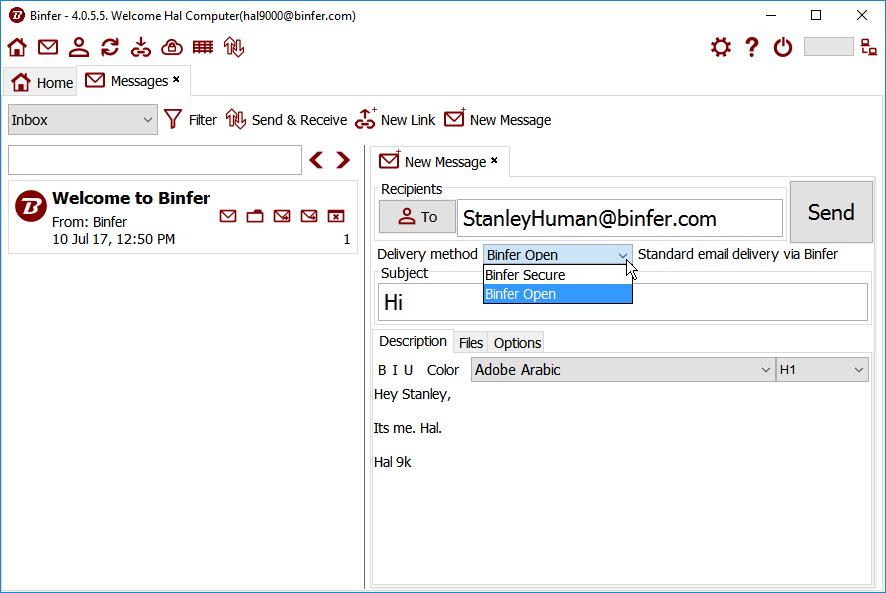This screenshot has width=886, height=593.
Task: Click Send & Receive in messages toolbar
Action: pos(286,119)
